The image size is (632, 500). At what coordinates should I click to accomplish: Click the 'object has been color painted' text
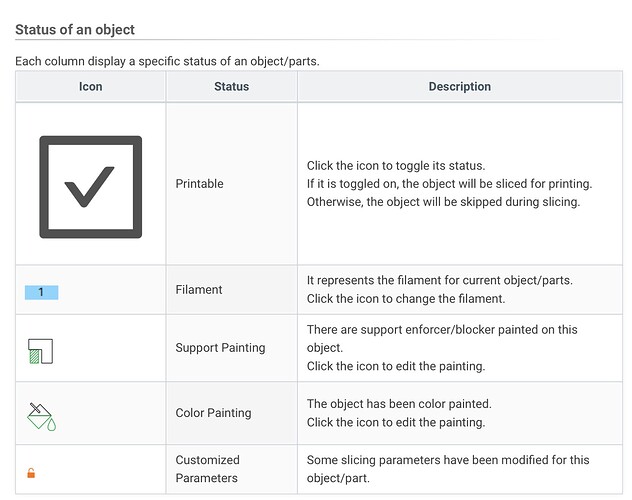pyautogui.click(x=399, y=404)
